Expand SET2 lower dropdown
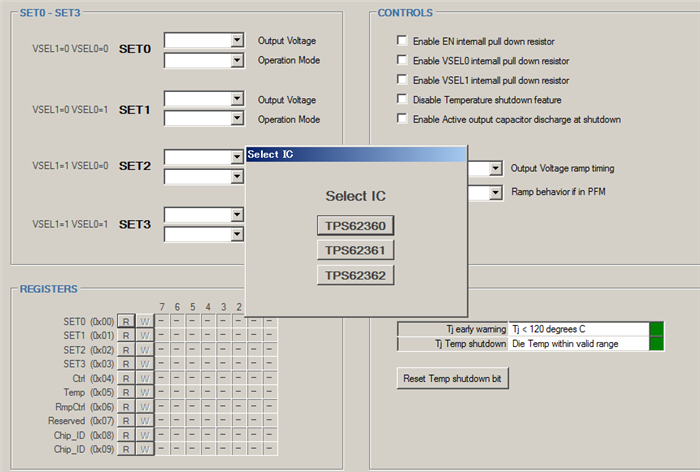This screenshot has width=700, height=472. click(x=237, y=177)
